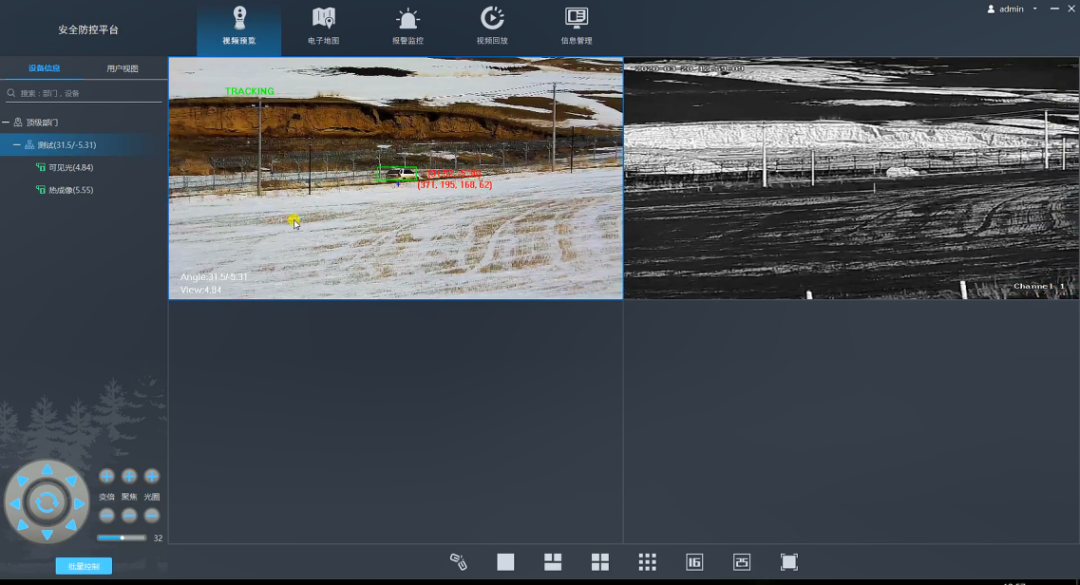1080x585 pixels.
Task: Select the 设备信息 tab
Action: [43, 69]
